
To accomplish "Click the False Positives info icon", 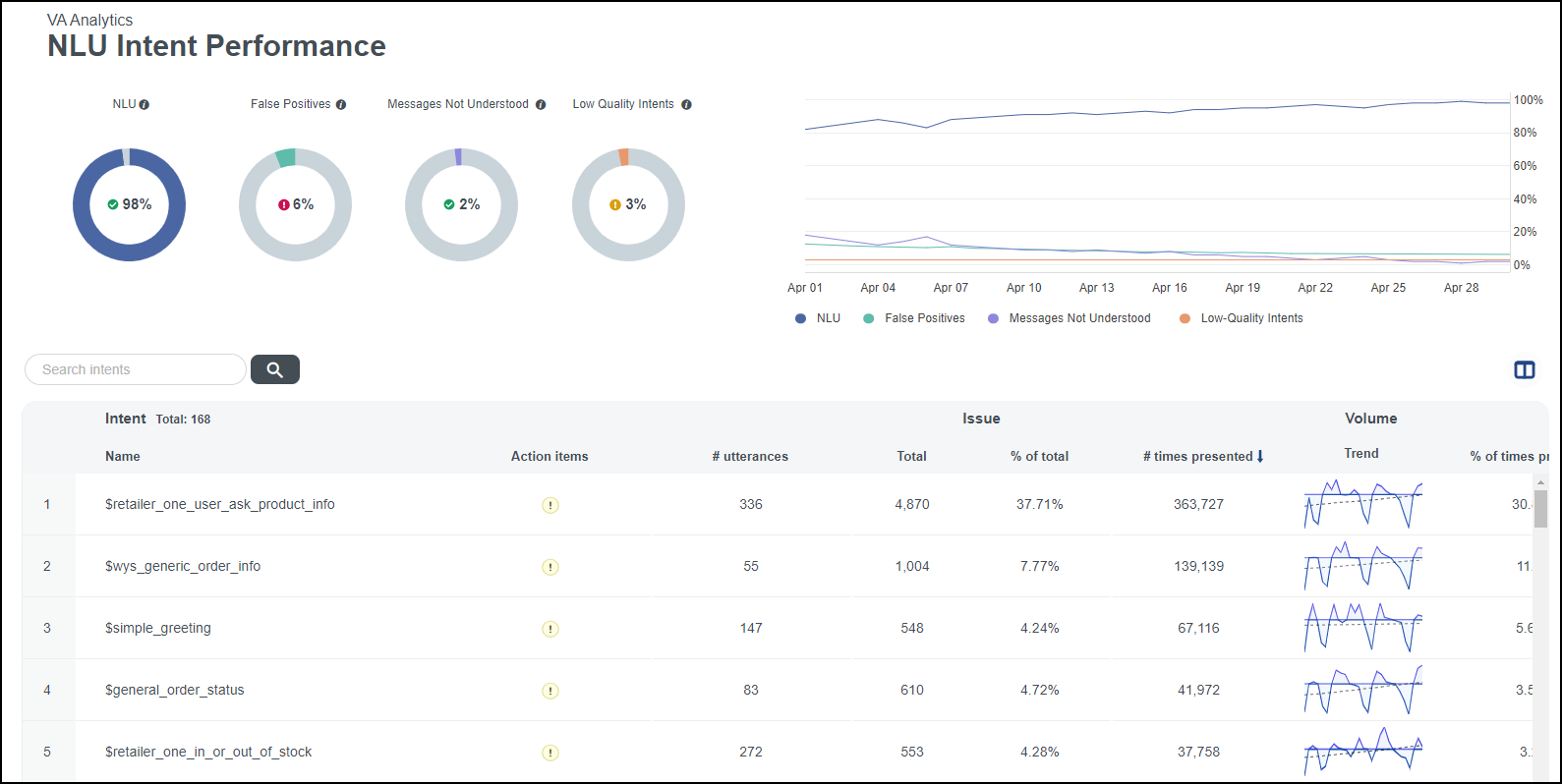I will pyautogui.click(x=341, y=105).
